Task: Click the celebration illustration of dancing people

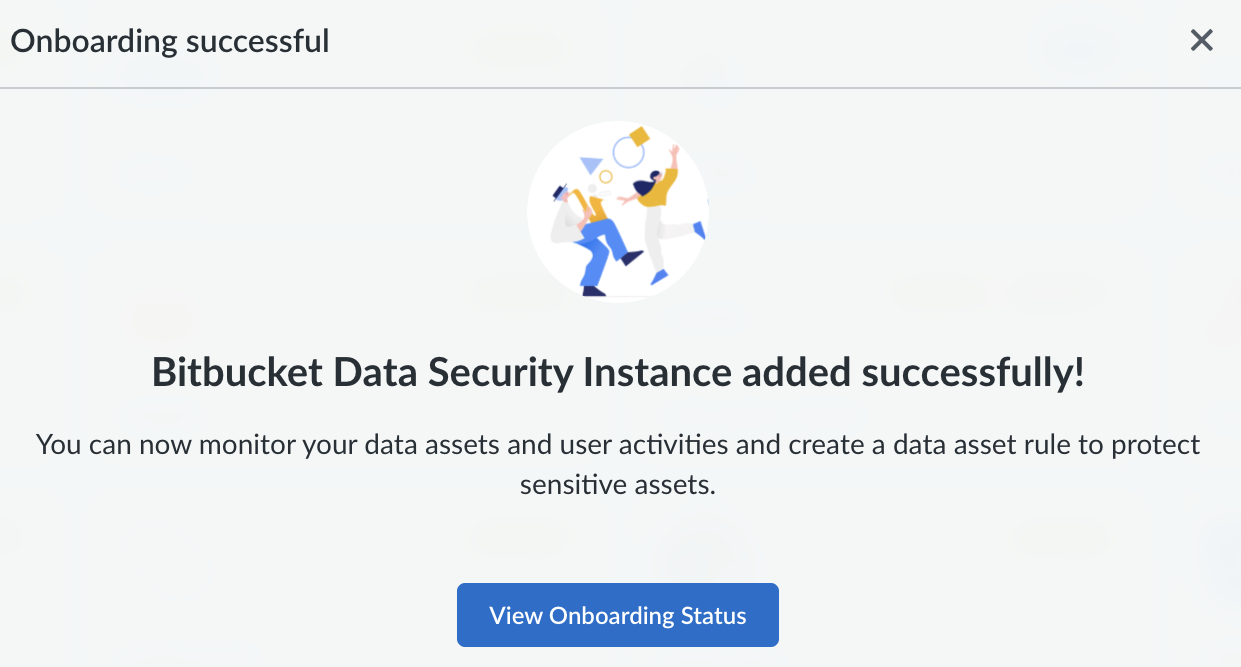Action: [x=618, y=211]
